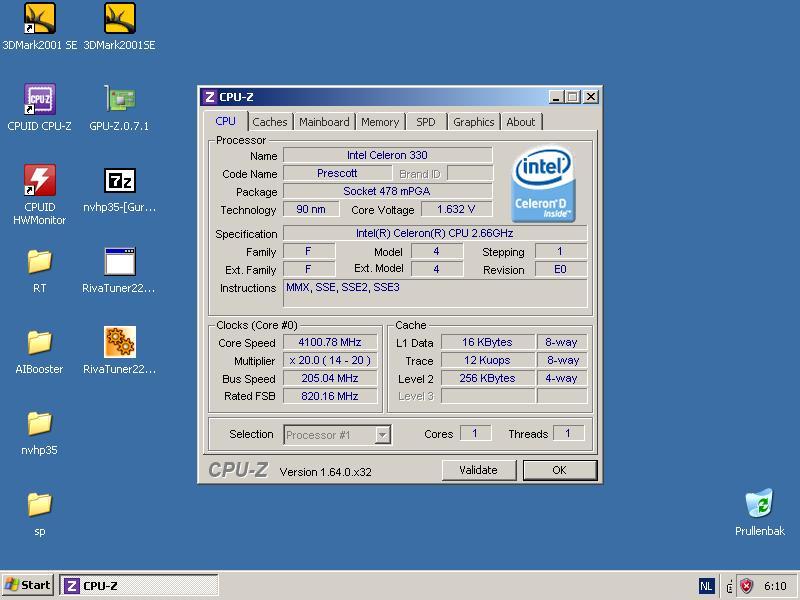Click the Stepping value field
The height and width of the screenshot is (600, 800).
(561, 251)
